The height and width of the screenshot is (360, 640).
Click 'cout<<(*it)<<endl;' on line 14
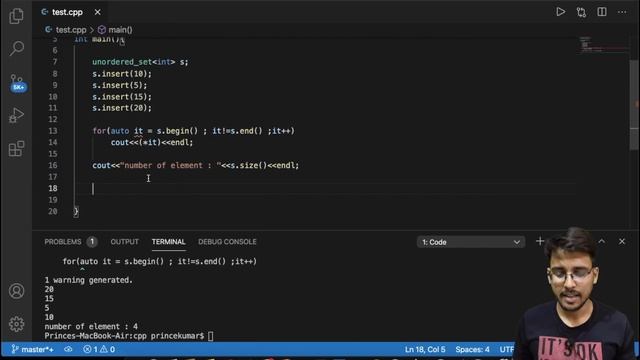[152, 142]
